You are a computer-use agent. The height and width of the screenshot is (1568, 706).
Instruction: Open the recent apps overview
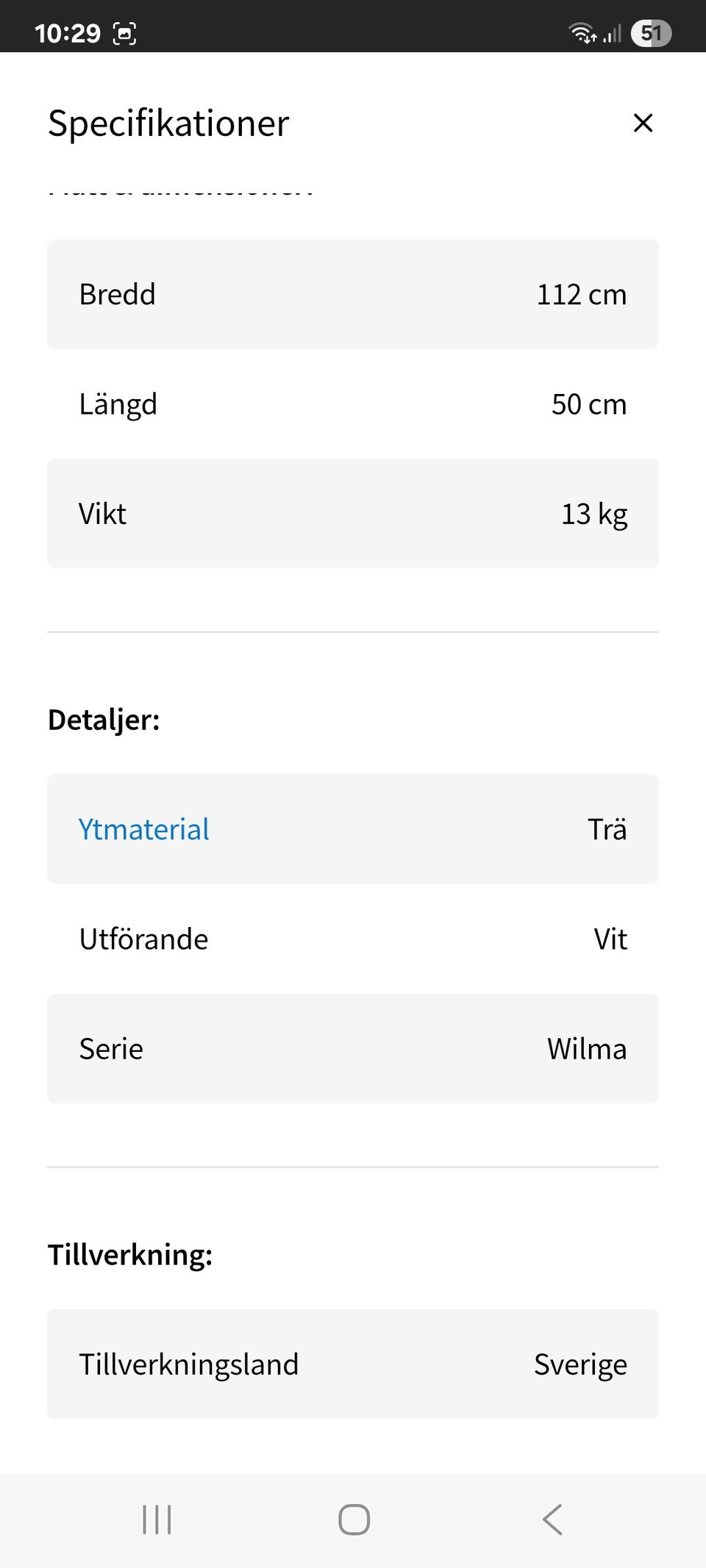(157, 1519)
